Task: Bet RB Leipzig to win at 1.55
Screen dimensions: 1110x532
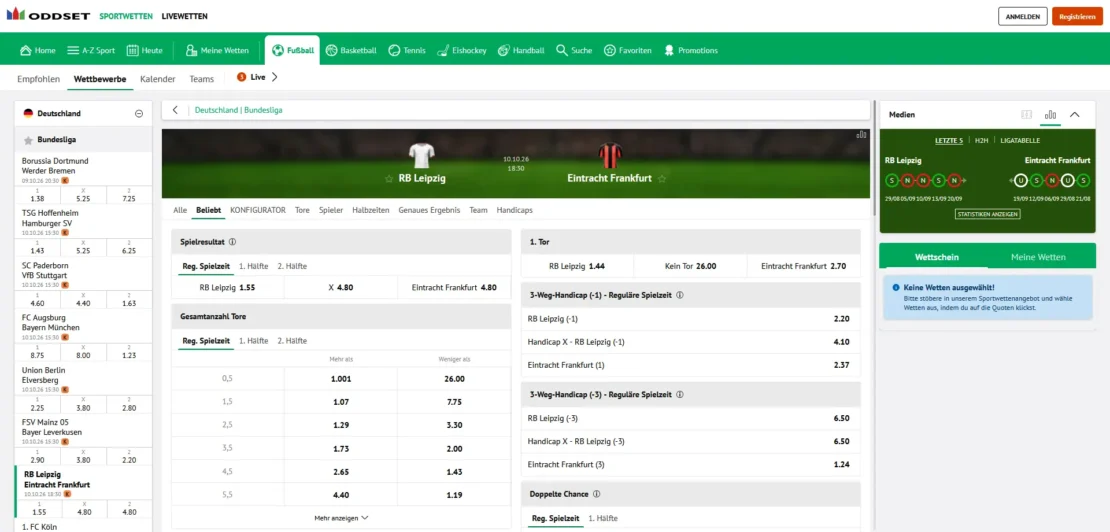Action: pos(227,288)
